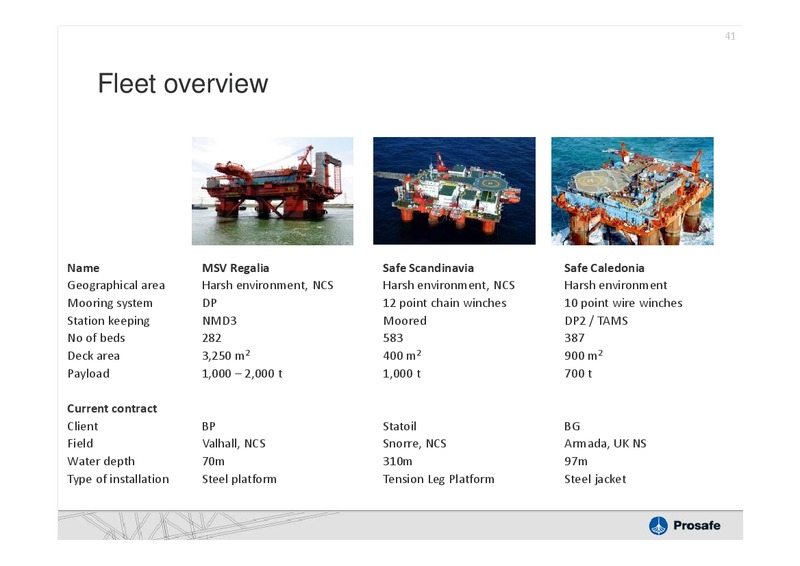Click the Safe Scandinavia rig photo

[454, 191]
